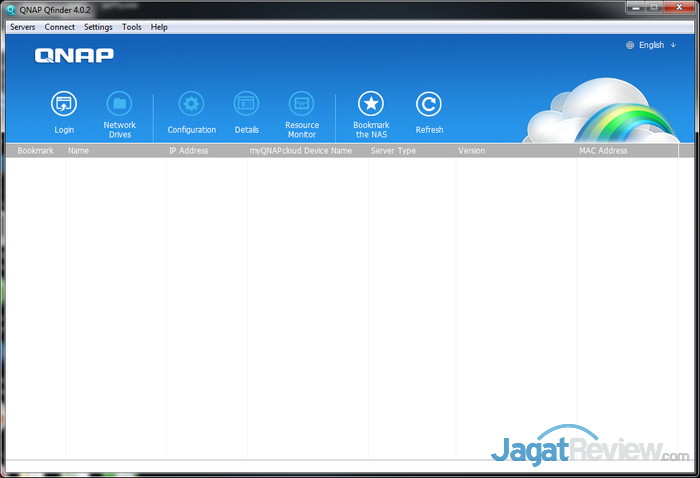Launch the Resource Monitor icon
Viewport: 700px width, 478px height.
[301, 104]
